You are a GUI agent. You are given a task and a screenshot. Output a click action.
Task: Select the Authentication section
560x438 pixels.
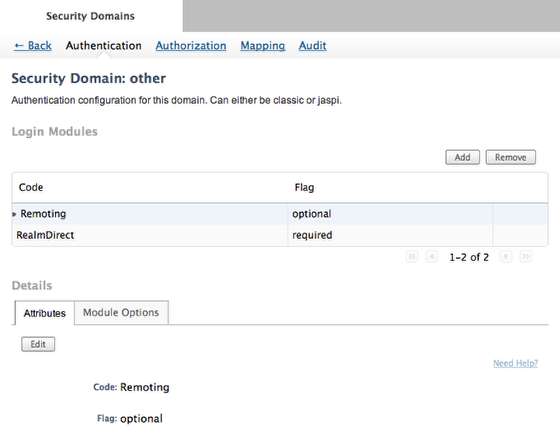[104, 46]
